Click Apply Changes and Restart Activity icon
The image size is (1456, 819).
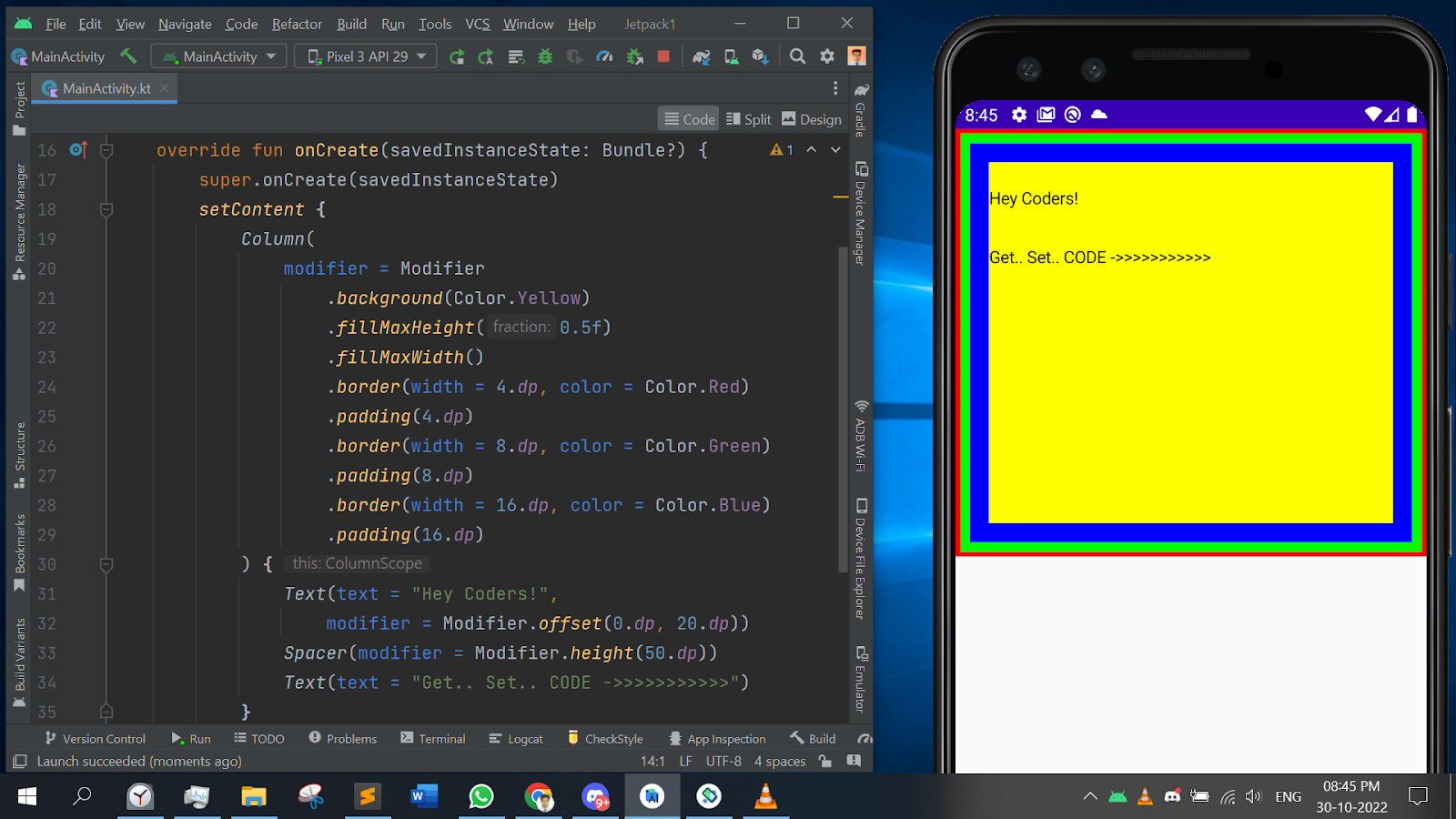coord(486,56)
